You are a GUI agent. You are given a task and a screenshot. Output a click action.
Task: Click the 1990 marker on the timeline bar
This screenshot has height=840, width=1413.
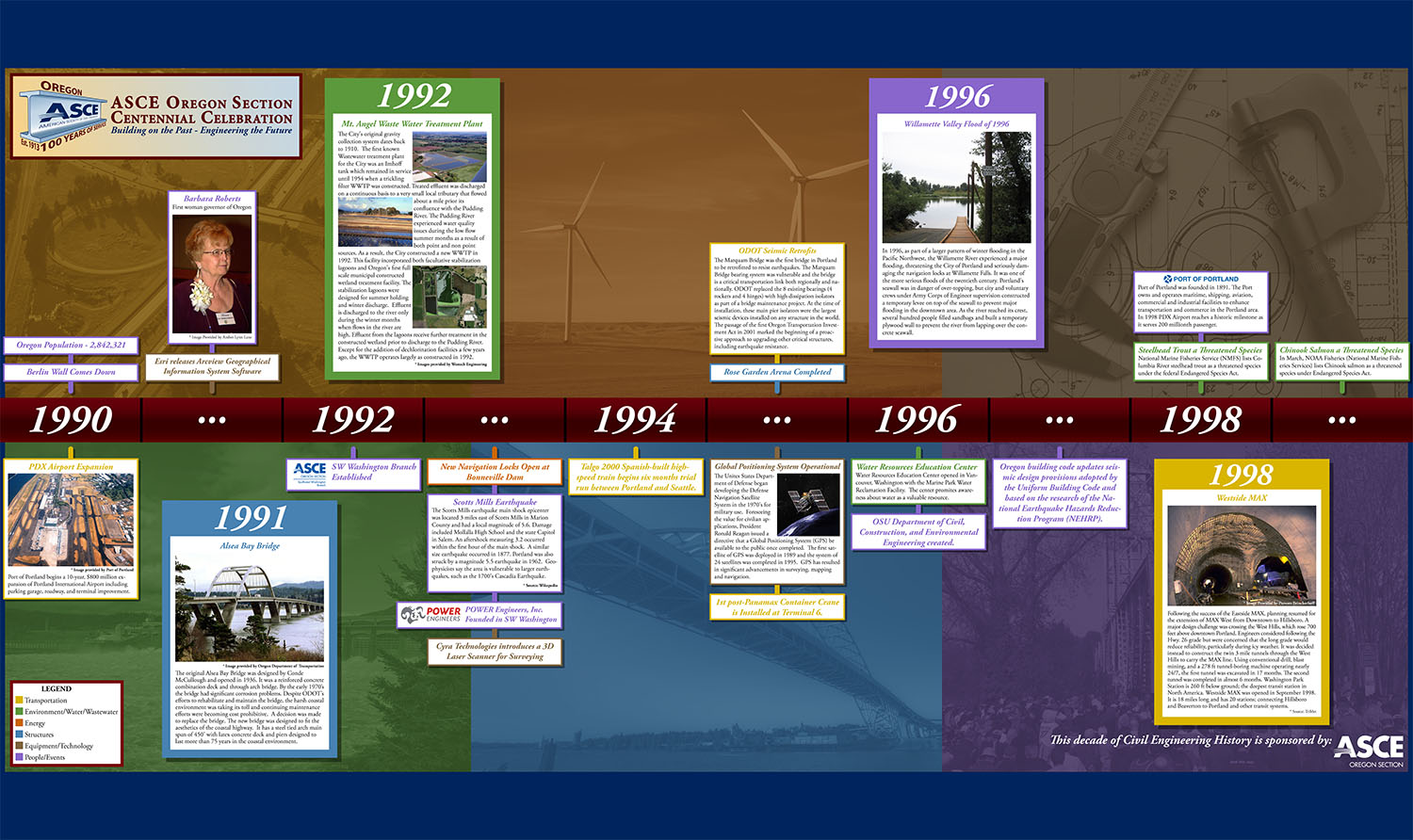tap(71, 419)
